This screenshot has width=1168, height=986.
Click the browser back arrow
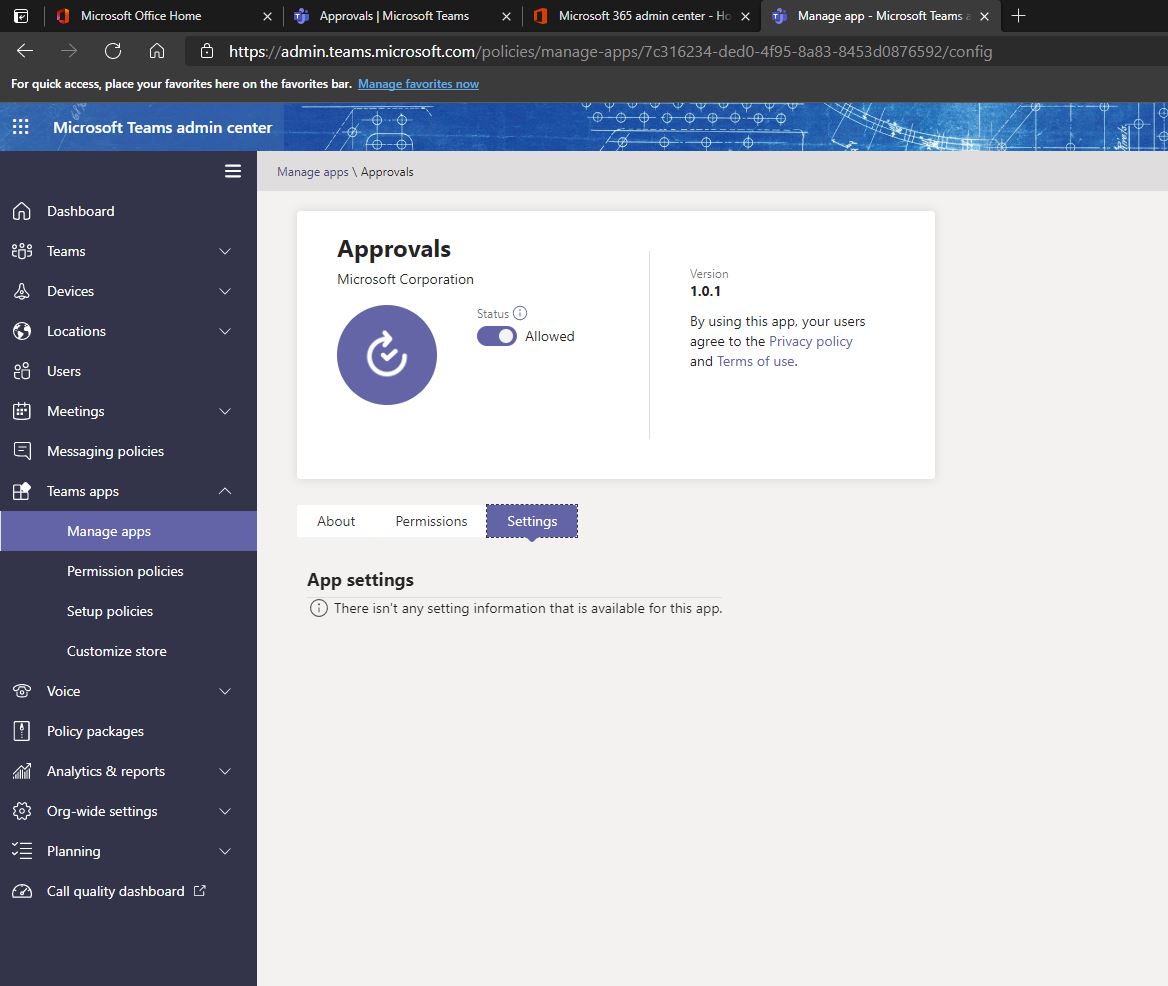coord(25,51)
